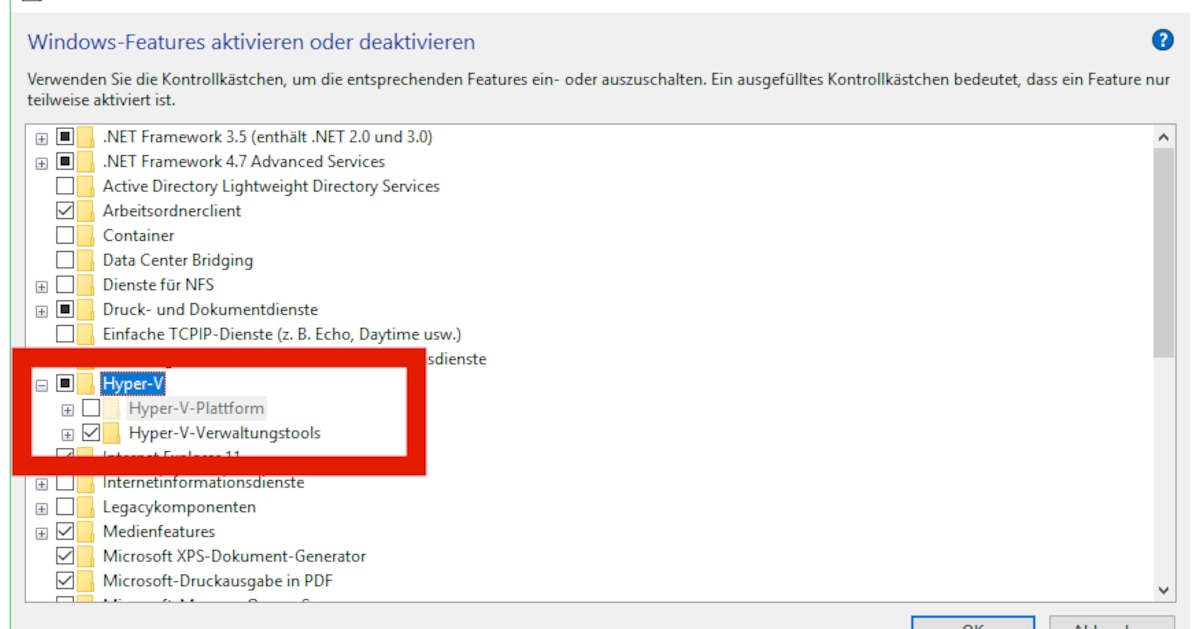Select the Hyper-V feature label
The image size is (1200, 629).
pyautogui.click(x=133, y=383)
